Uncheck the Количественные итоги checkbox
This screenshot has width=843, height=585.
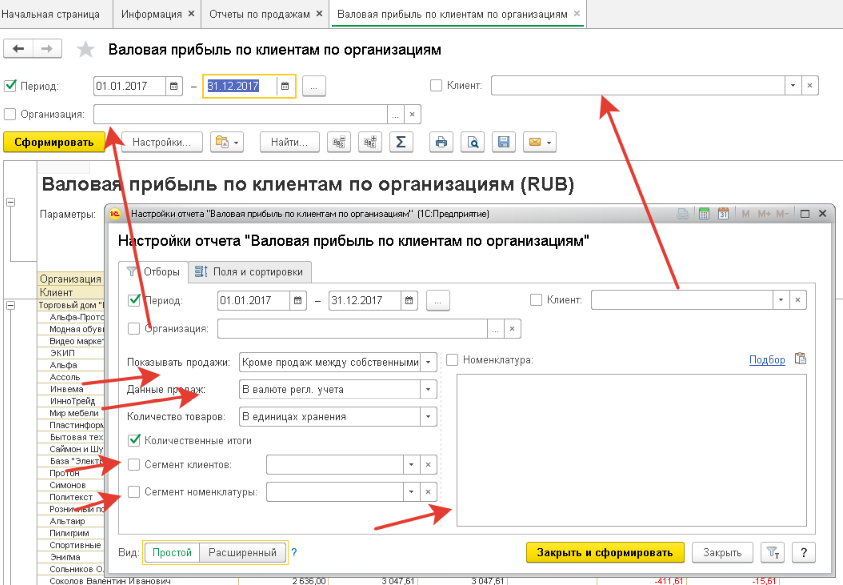click(135, 439)
